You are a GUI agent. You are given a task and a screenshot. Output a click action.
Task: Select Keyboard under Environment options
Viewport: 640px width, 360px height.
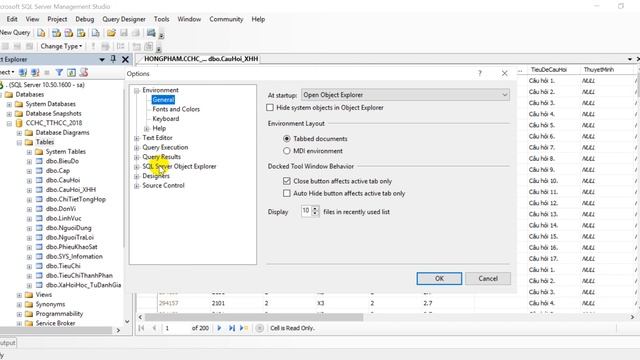tap(166, 119)
